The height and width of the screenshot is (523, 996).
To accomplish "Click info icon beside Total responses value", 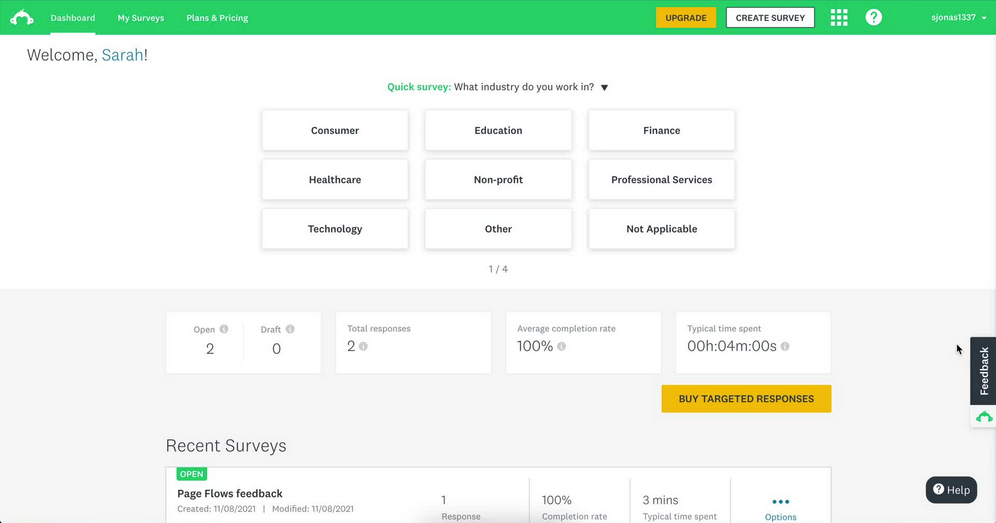I will [363, 347].
